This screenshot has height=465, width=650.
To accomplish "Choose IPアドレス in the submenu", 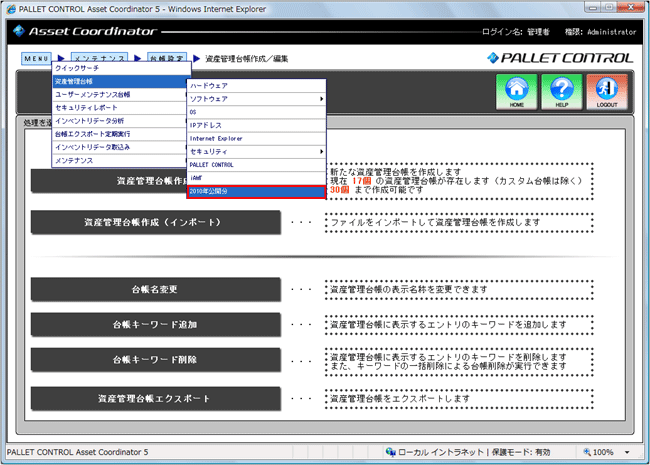I will tap(256, 125).
